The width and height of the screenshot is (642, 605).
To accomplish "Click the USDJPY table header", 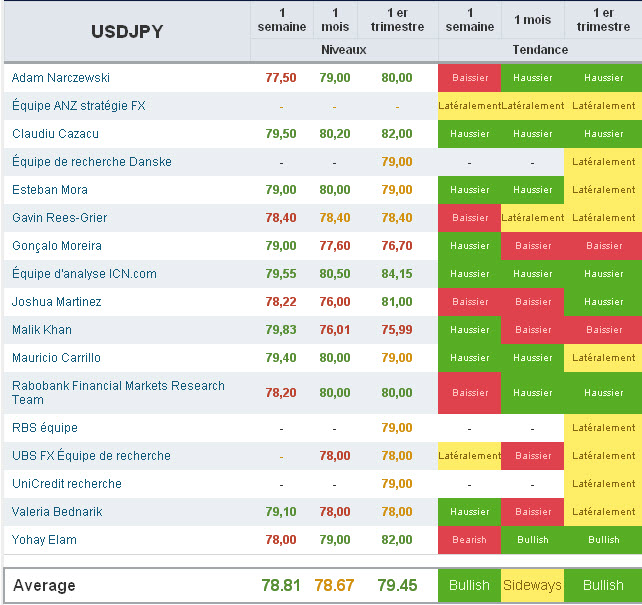I will [x=127, y=32].
